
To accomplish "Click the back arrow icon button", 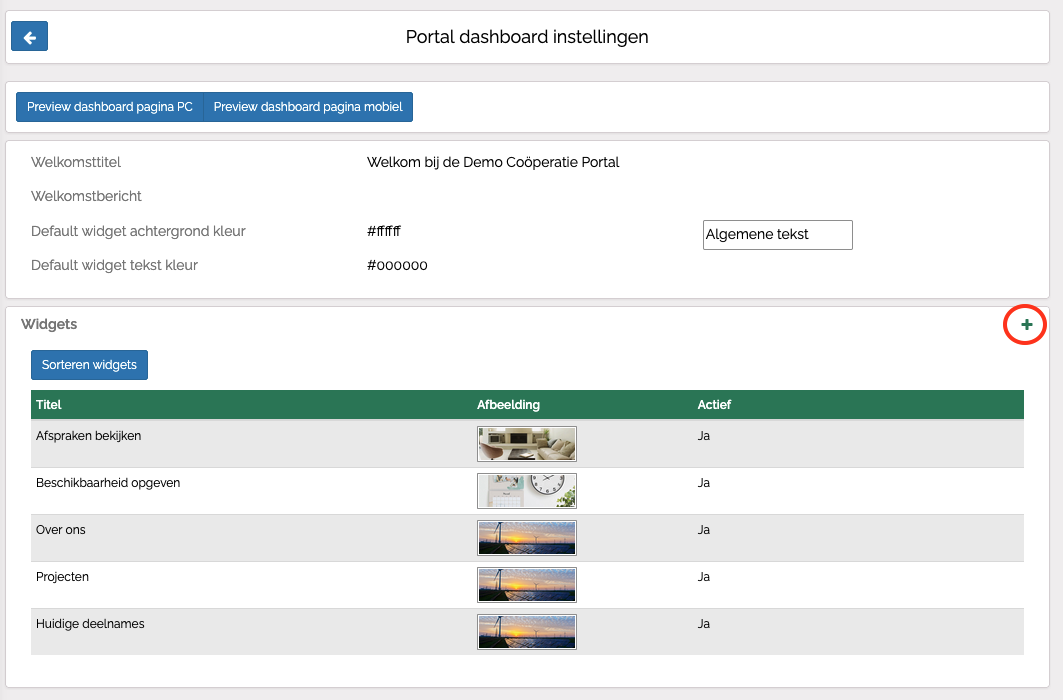I will [29, 37].
